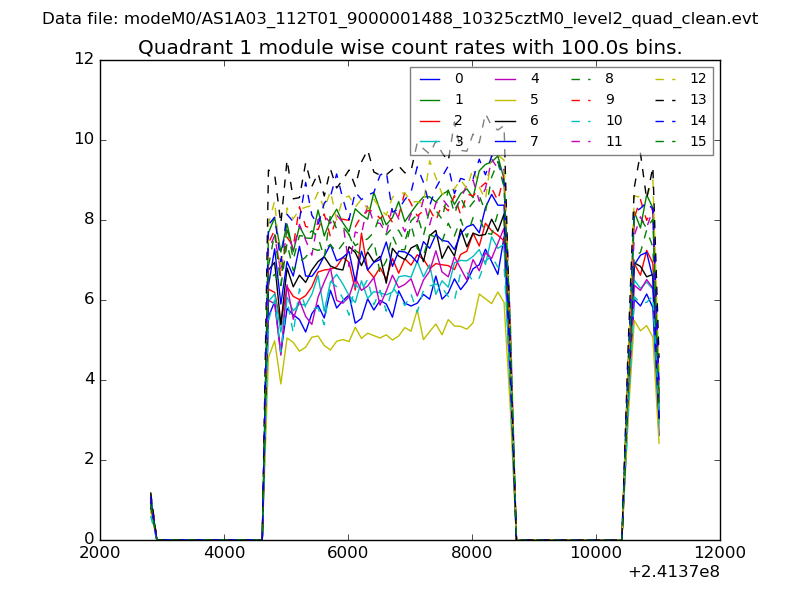This screenshot has height=600, width=800.
Task: Click x-axis tick label 6000
Action: pos(348,553)
